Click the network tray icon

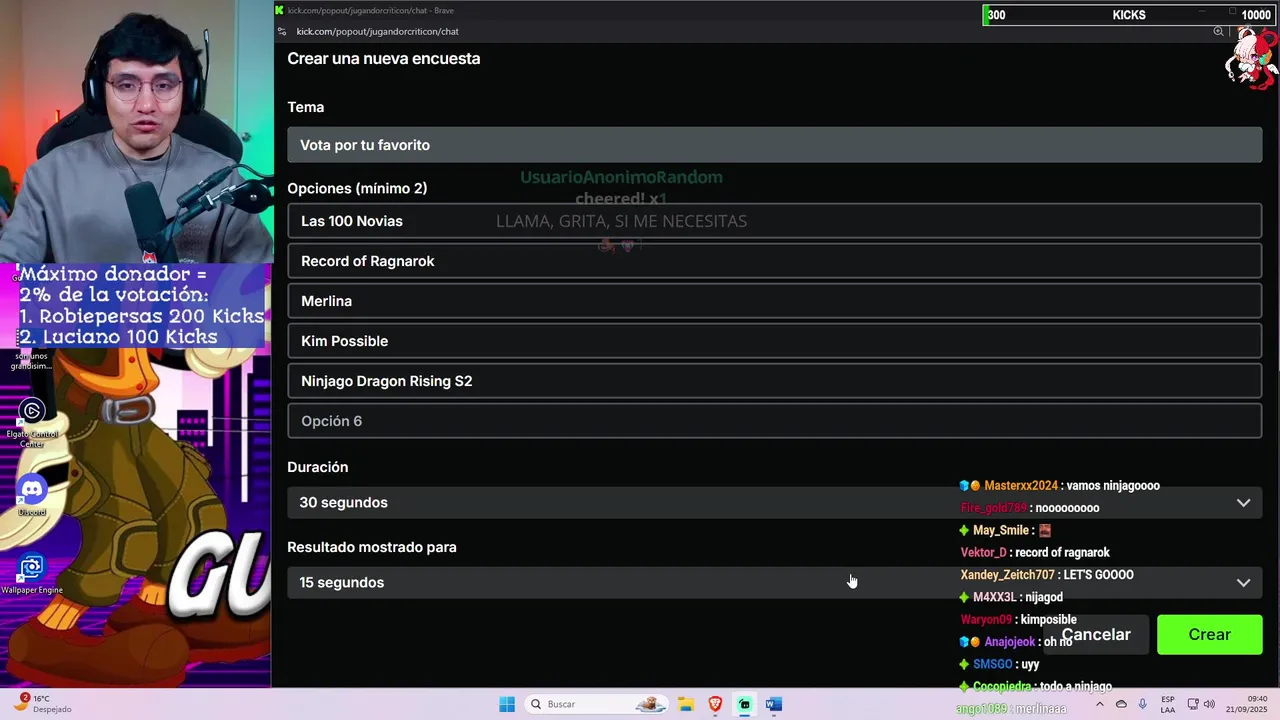[1192, 704]
